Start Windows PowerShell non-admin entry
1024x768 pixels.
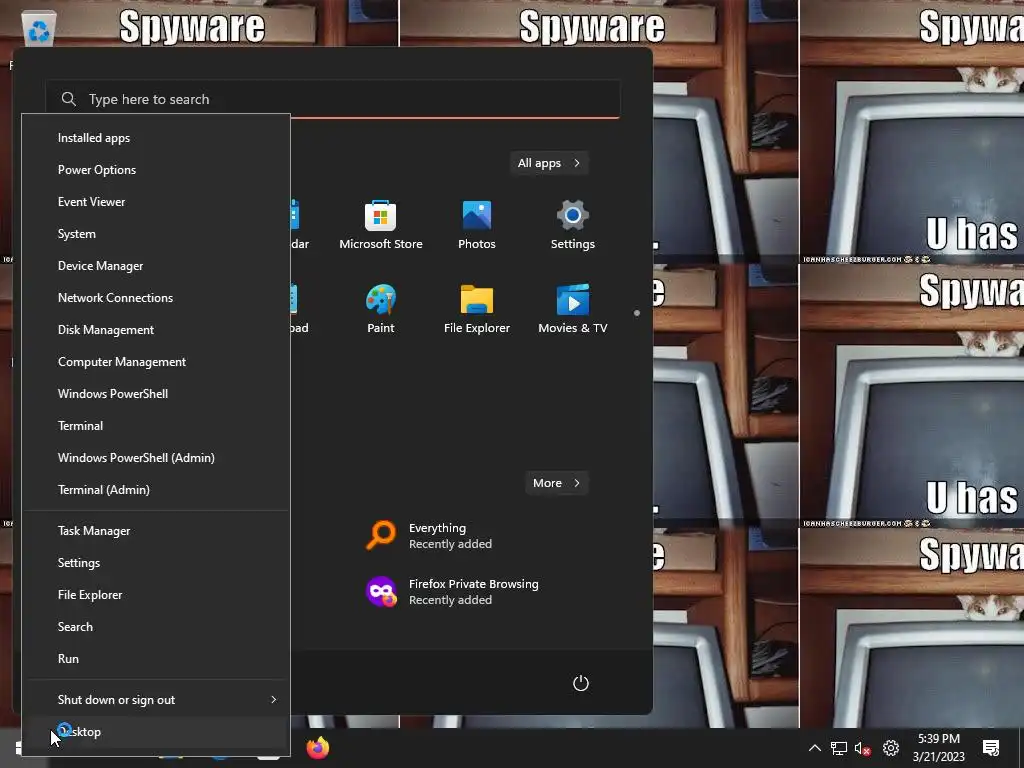click(157, 394)
